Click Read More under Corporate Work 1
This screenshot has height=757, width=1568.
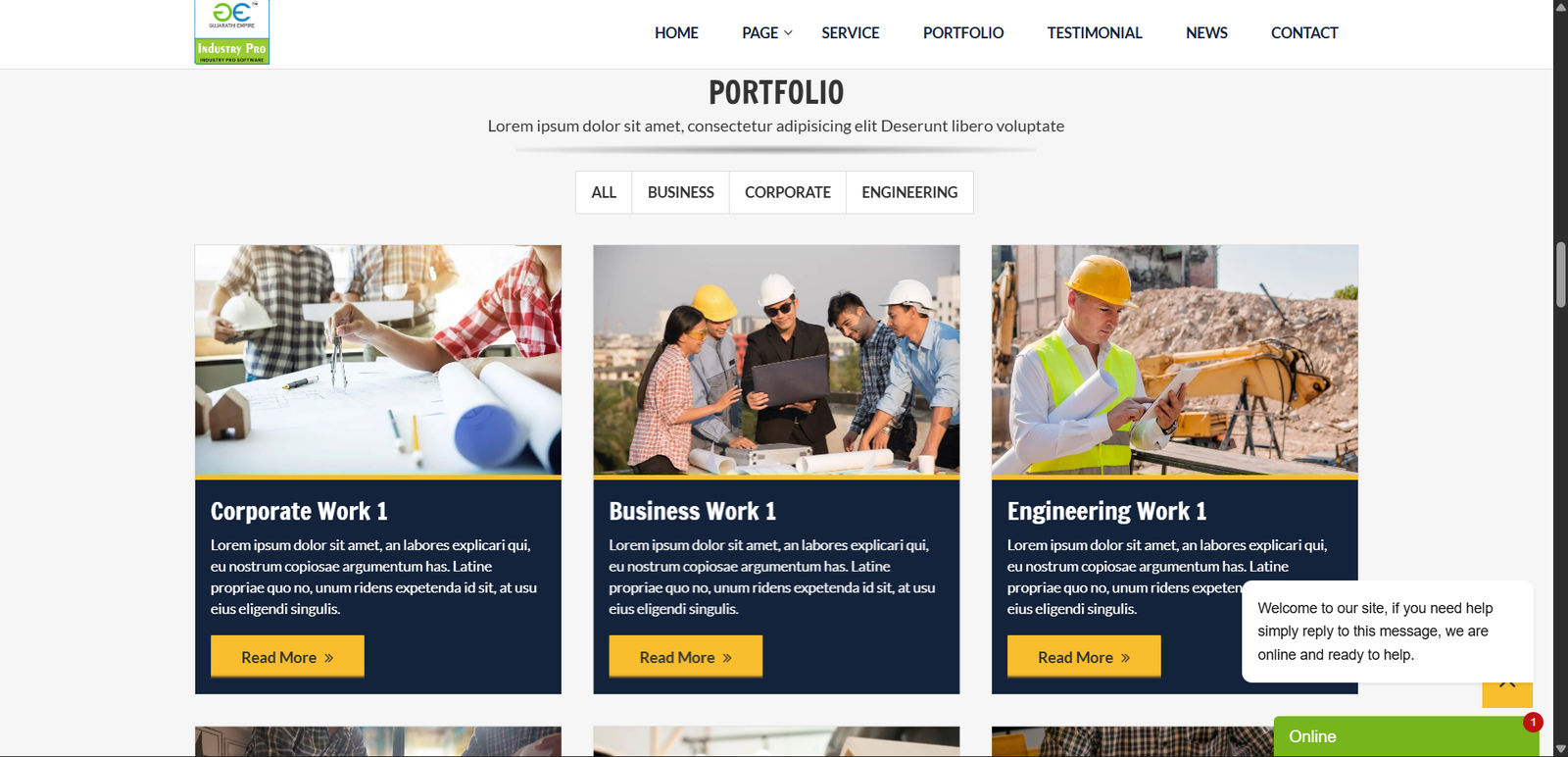(287, 656)
